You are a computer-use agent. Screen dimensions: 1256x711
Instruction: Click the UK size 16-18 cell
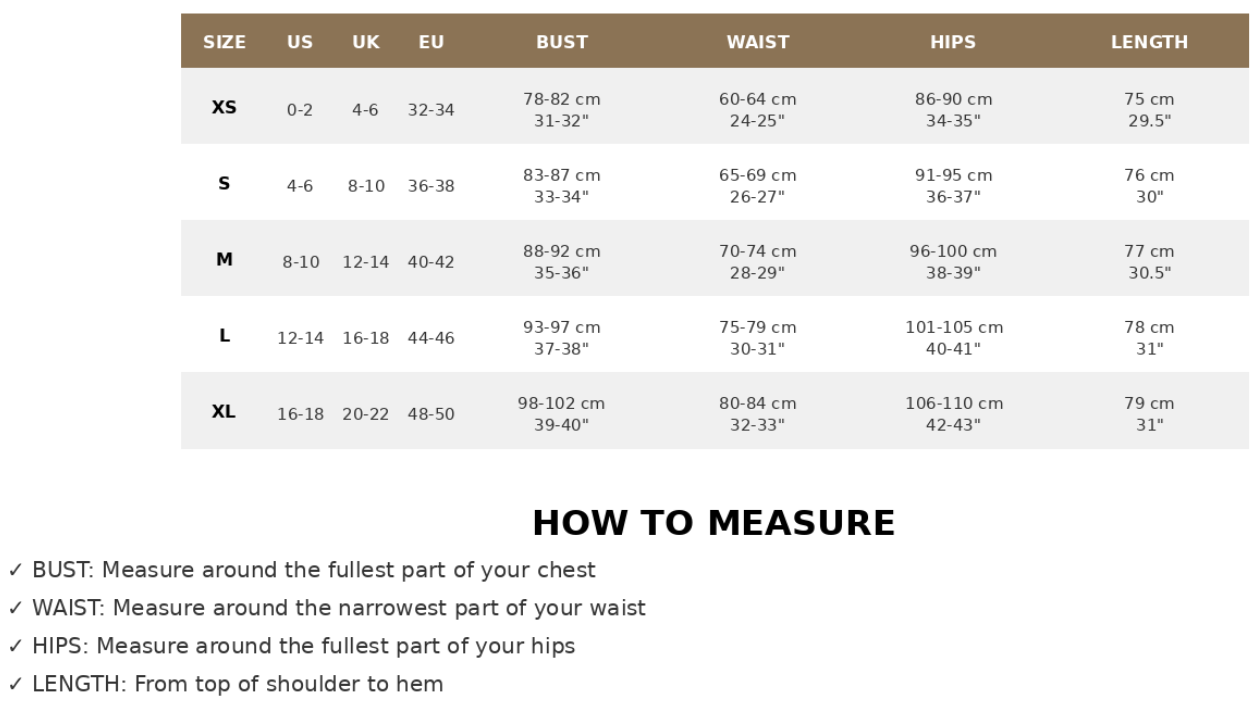click(x=366, y=338)
